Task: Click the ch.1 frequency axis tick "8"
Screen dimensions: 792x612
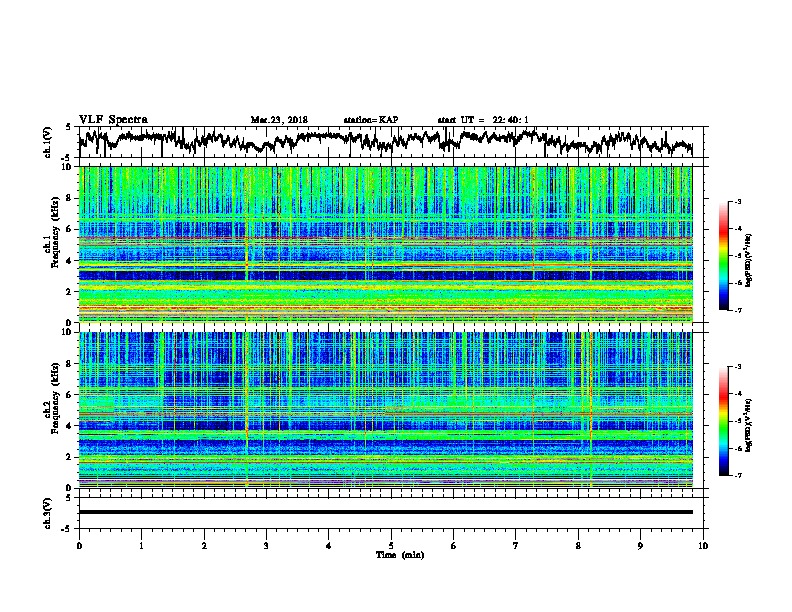Action: click(71, 198)
